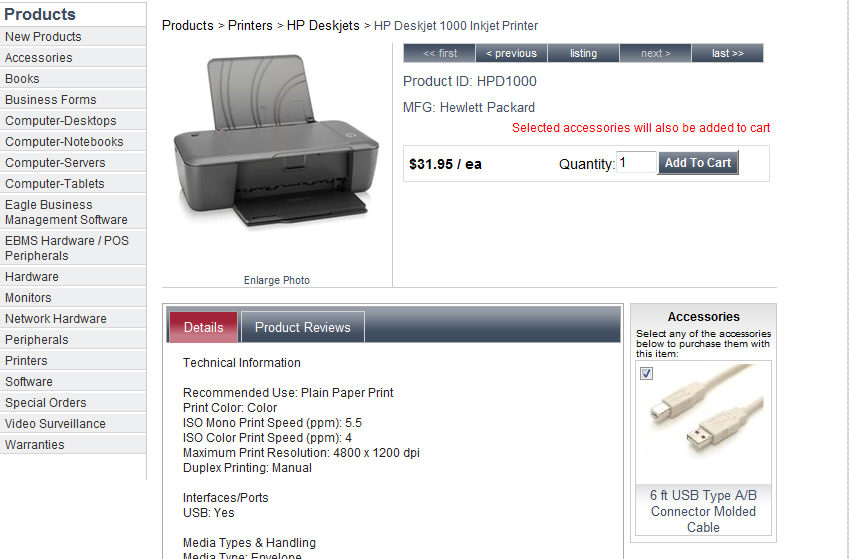Open the Warranties sidebar category
Screen dimensions: 849x559
[x=35, y=445]
